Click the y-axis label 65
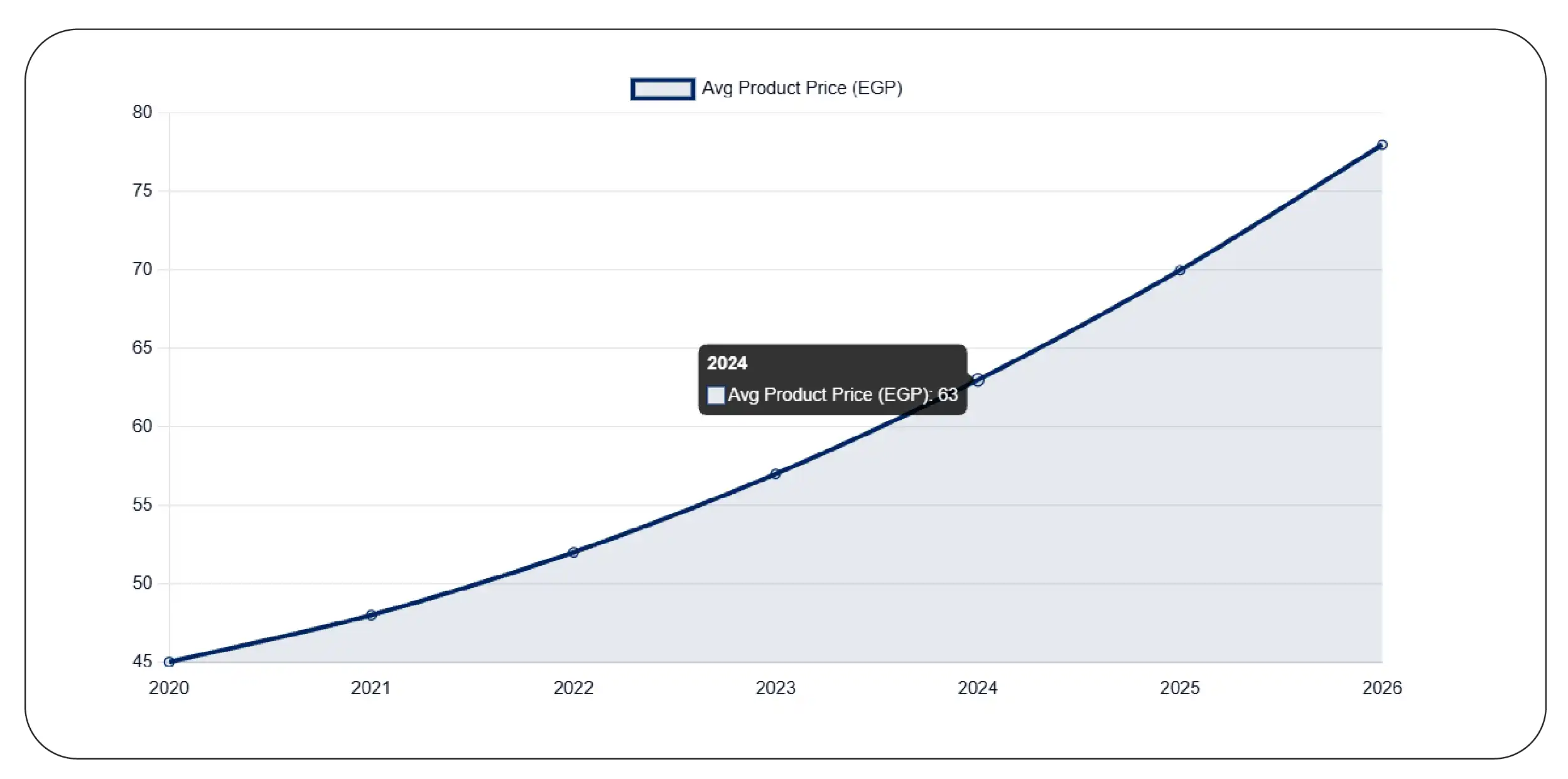The height and width of the screenshot is (779, 1568). point(142,348)
